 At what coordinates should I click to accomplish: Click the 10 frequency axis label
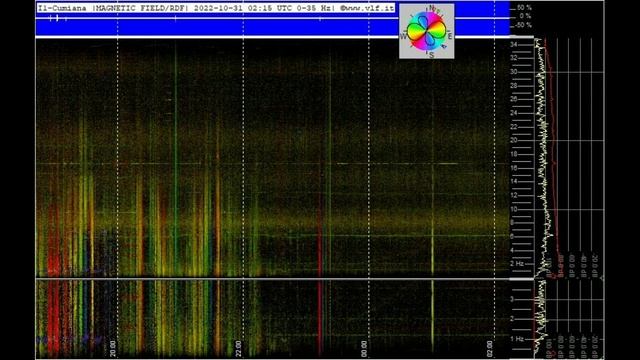pos(513,209)
